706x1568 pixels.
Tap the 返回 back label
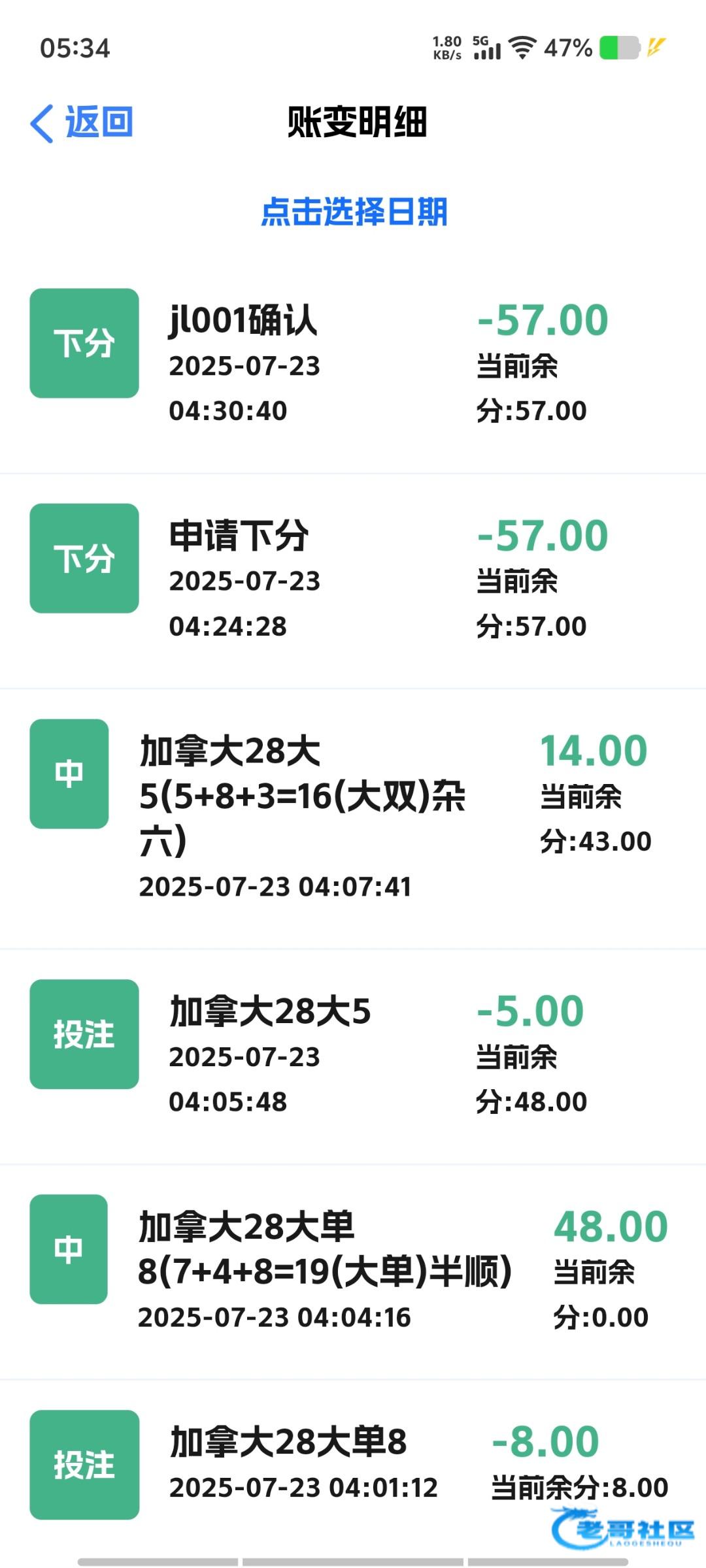coord(99,122)
